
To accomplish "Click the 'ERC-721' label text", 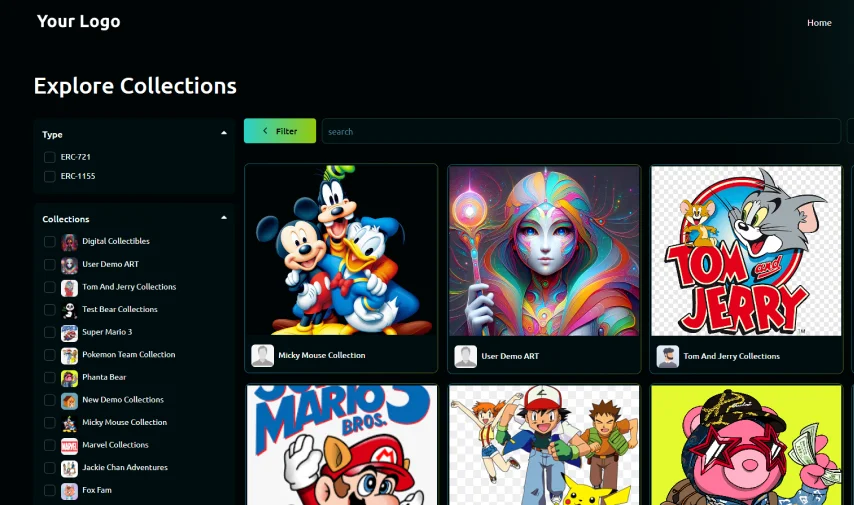I will click(76, 157).
